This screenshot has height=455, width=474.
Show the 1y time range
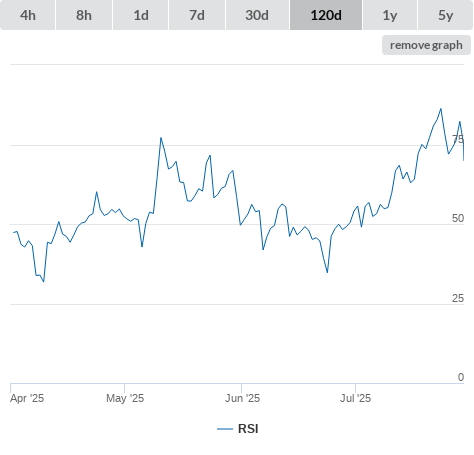(390, 15)
